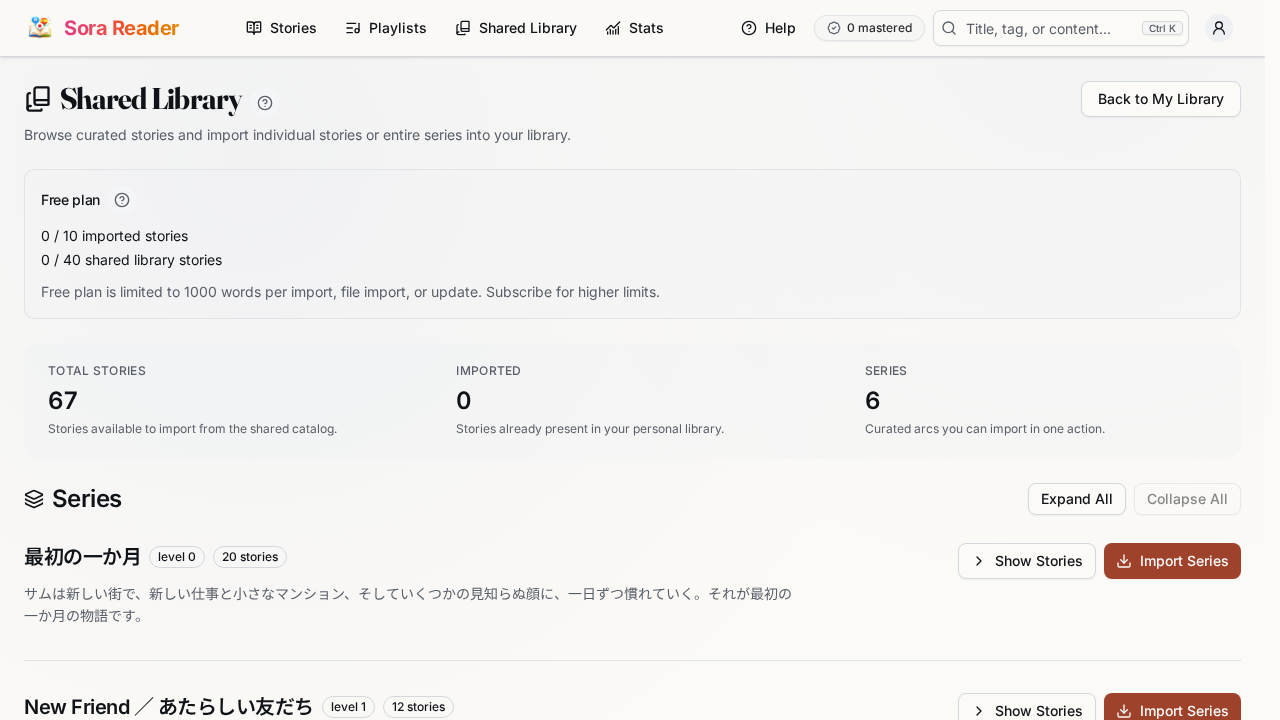Open the Stories menu item
The width and height of the screenshot is (1280, 720).
281,28
